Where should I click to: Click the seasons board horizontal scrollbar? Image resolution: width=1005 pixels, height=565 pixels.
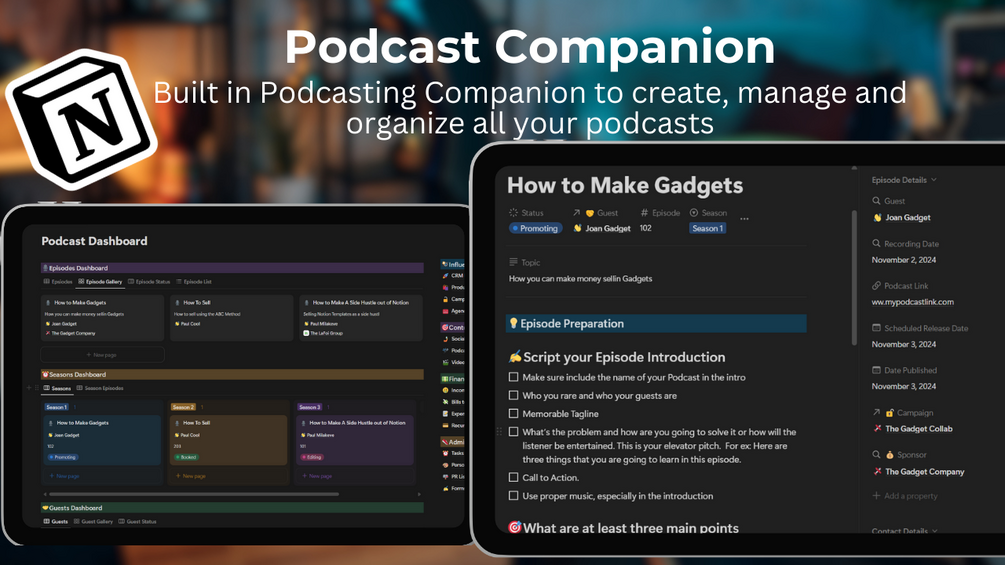[x=194, y=494]
